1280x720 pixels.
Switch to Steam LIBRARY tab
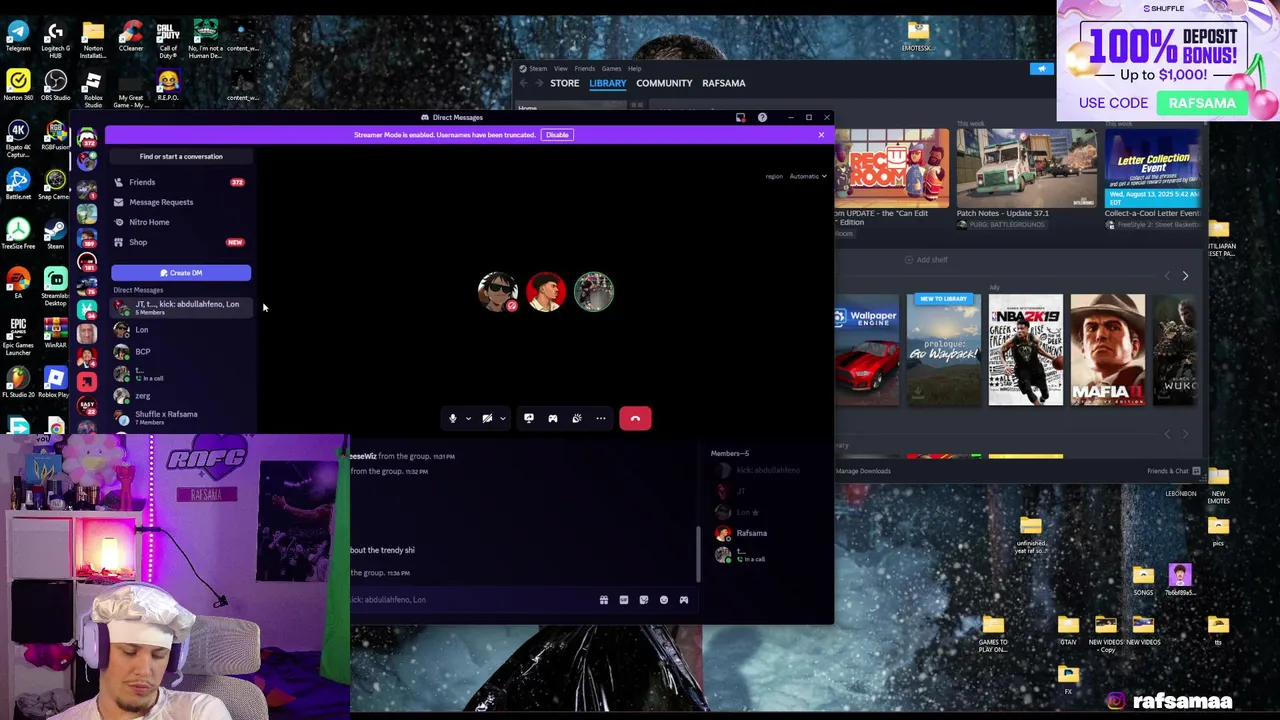coord(607,83)
